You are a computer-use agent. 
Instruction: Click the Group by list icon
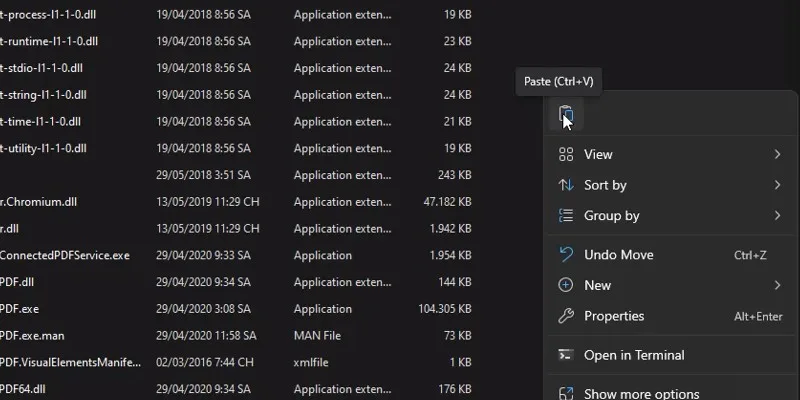565,216
